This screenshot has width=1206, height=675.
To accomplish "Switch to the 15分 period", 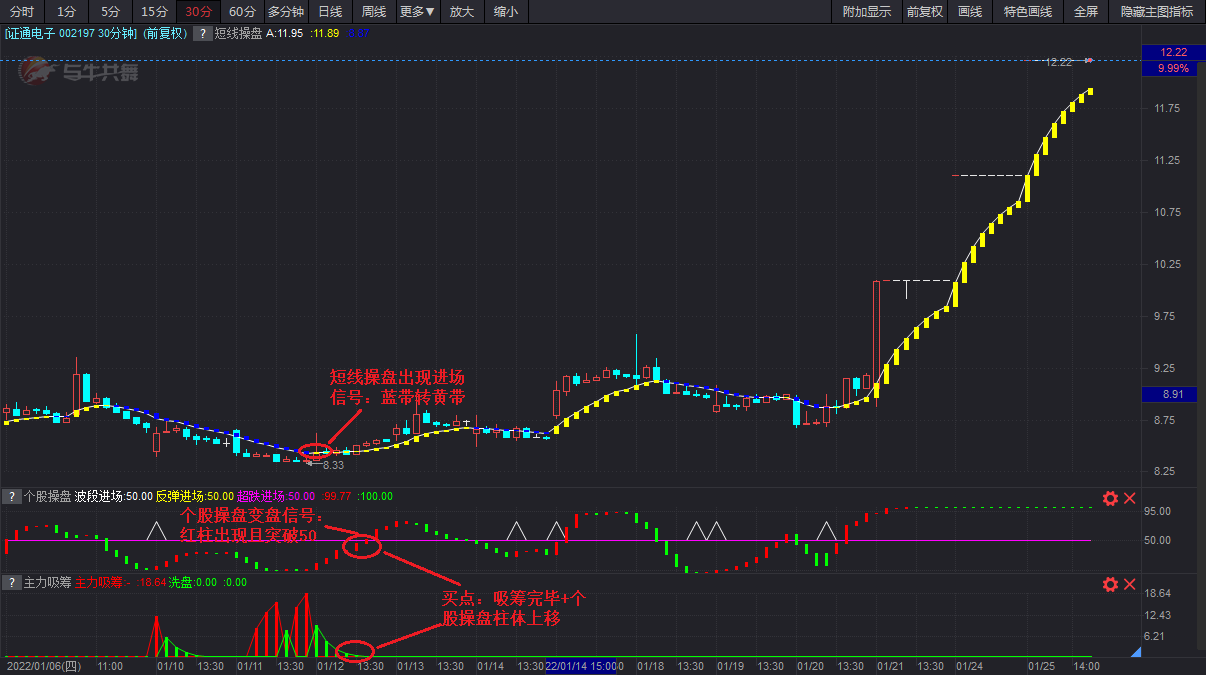I will 154,12.
